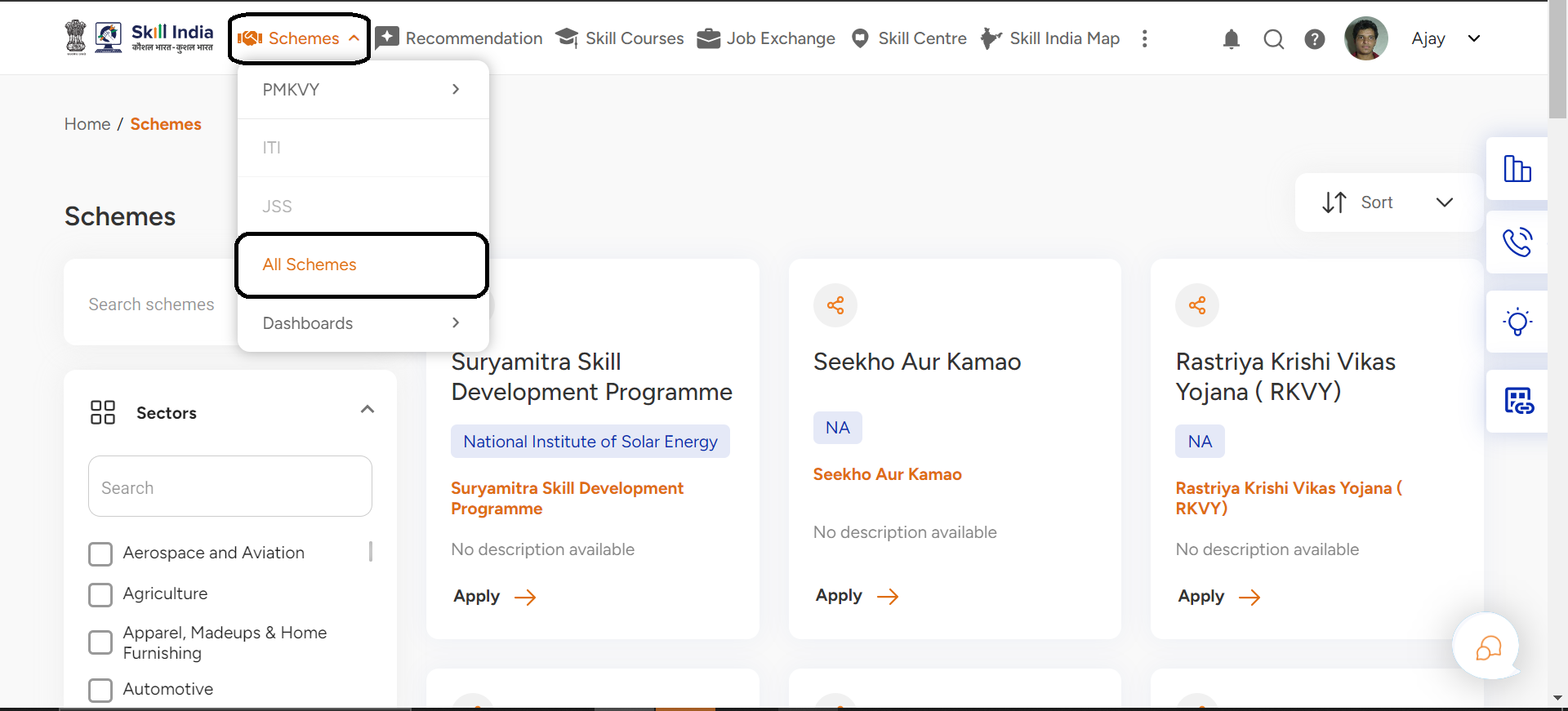Click the search magnifier icon

1273,38
